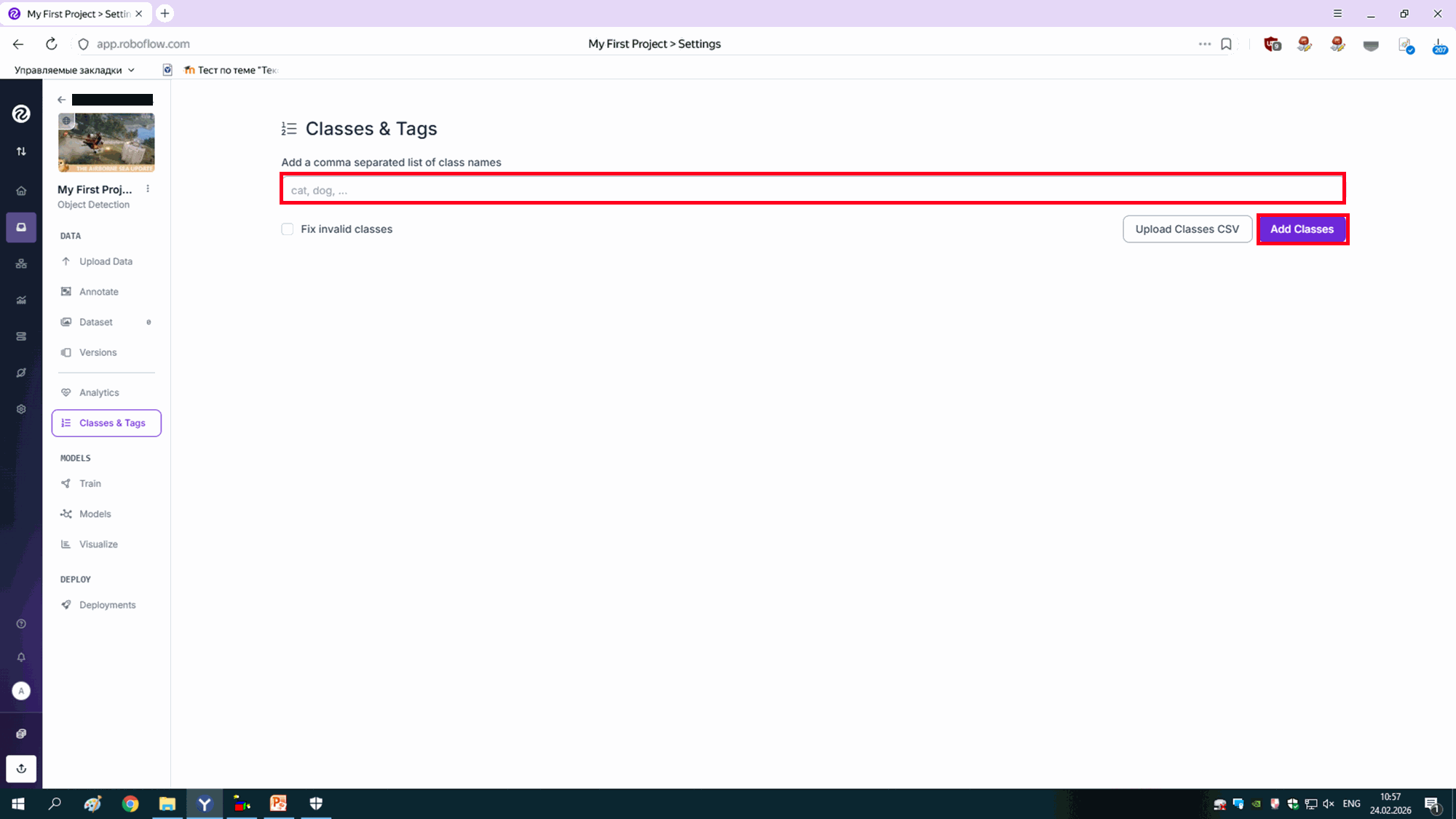Launch Google Chrome from the taskbar
Screen dimensions: 1456x819
coord(130,804)
